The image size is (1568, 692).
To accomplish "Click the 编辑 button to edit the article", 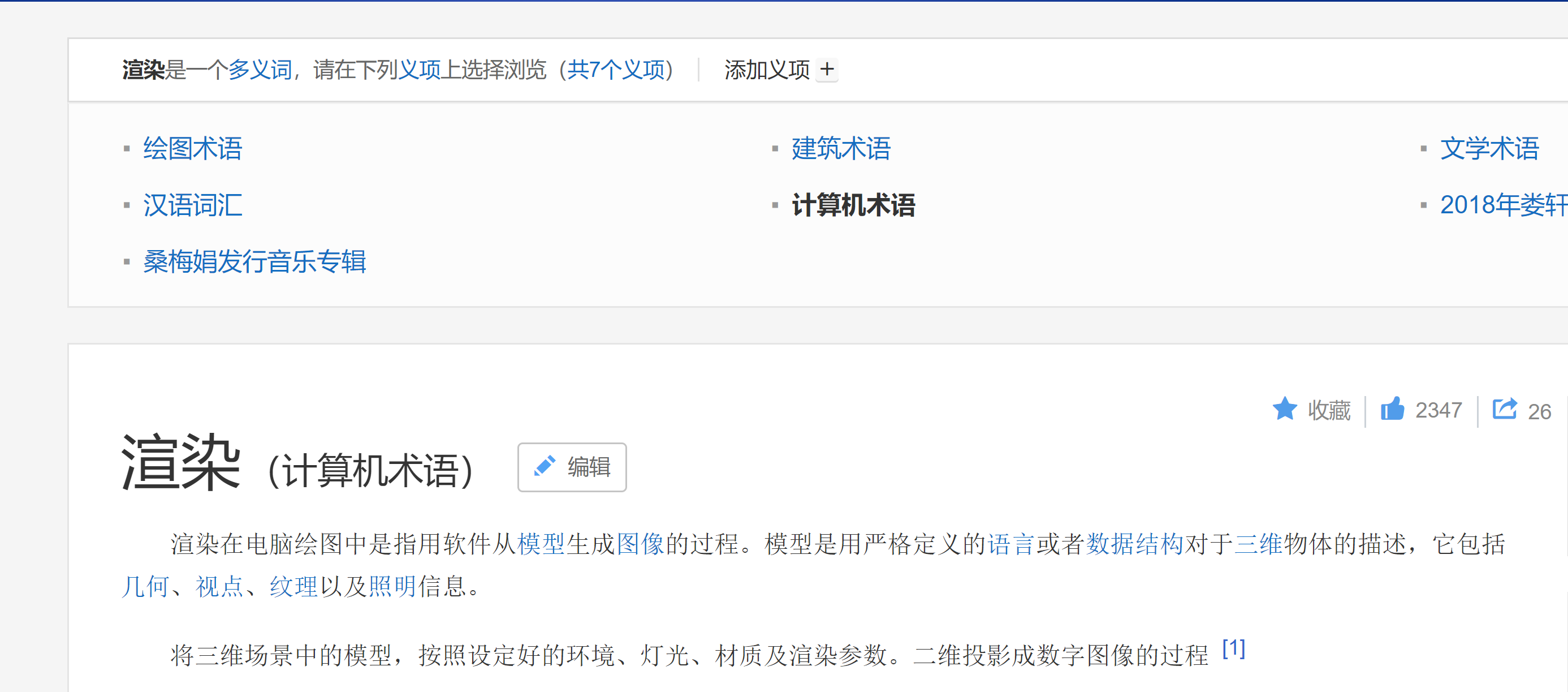I will (x=571, y=466).
